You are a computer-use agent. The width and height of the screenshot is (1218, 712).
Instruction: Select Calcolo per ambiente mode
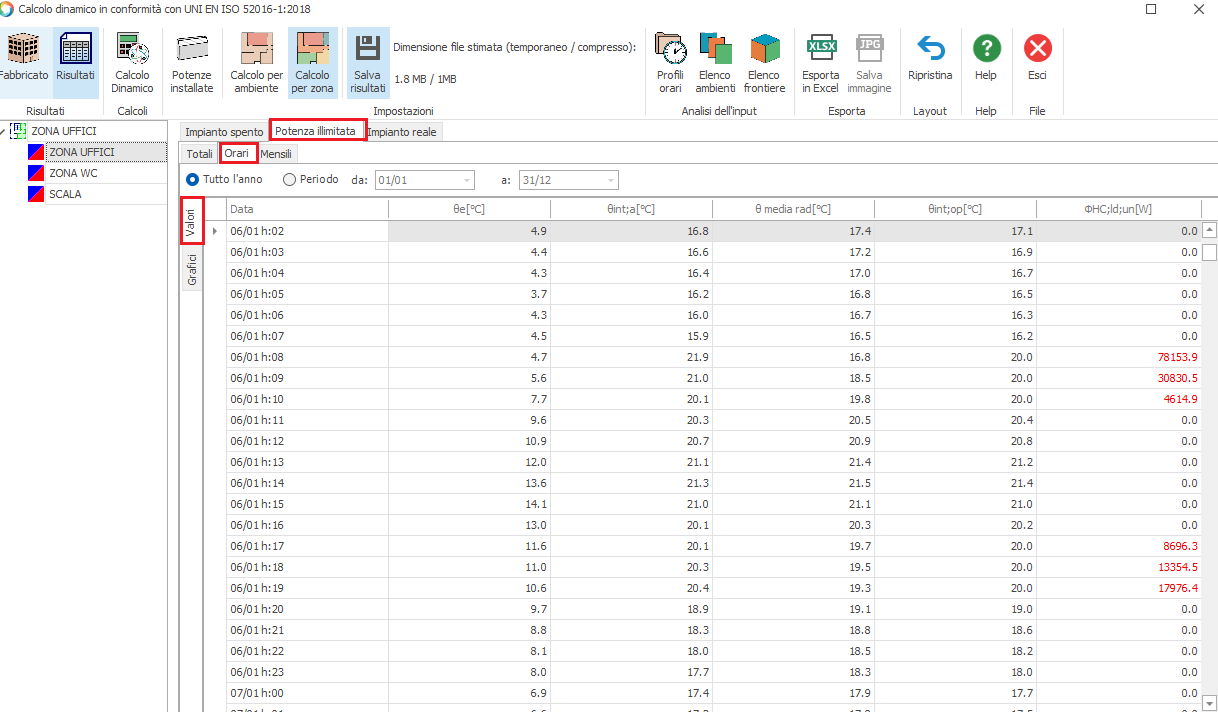coord(256,62)
